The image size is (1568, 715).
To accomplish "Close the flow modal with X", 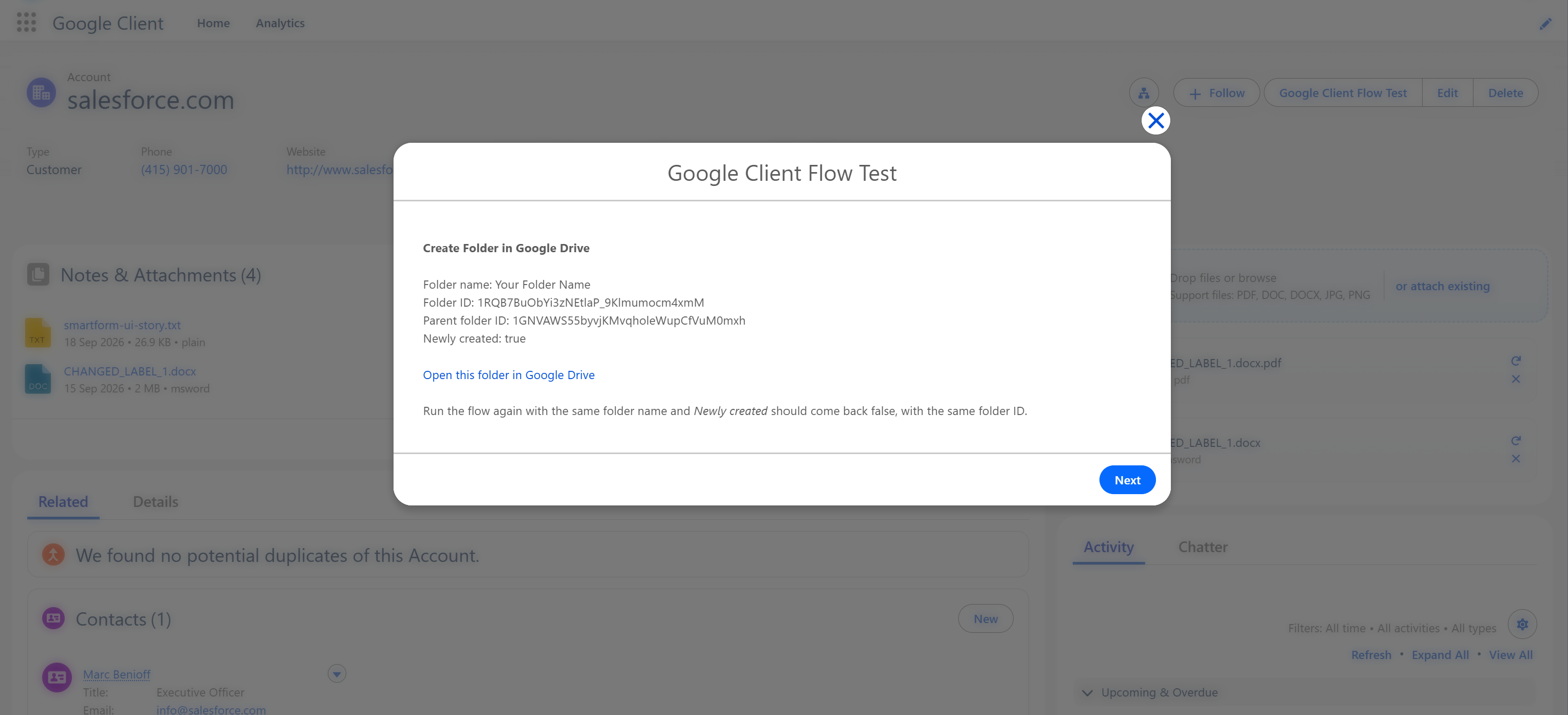I will (x=1155, y=121).
